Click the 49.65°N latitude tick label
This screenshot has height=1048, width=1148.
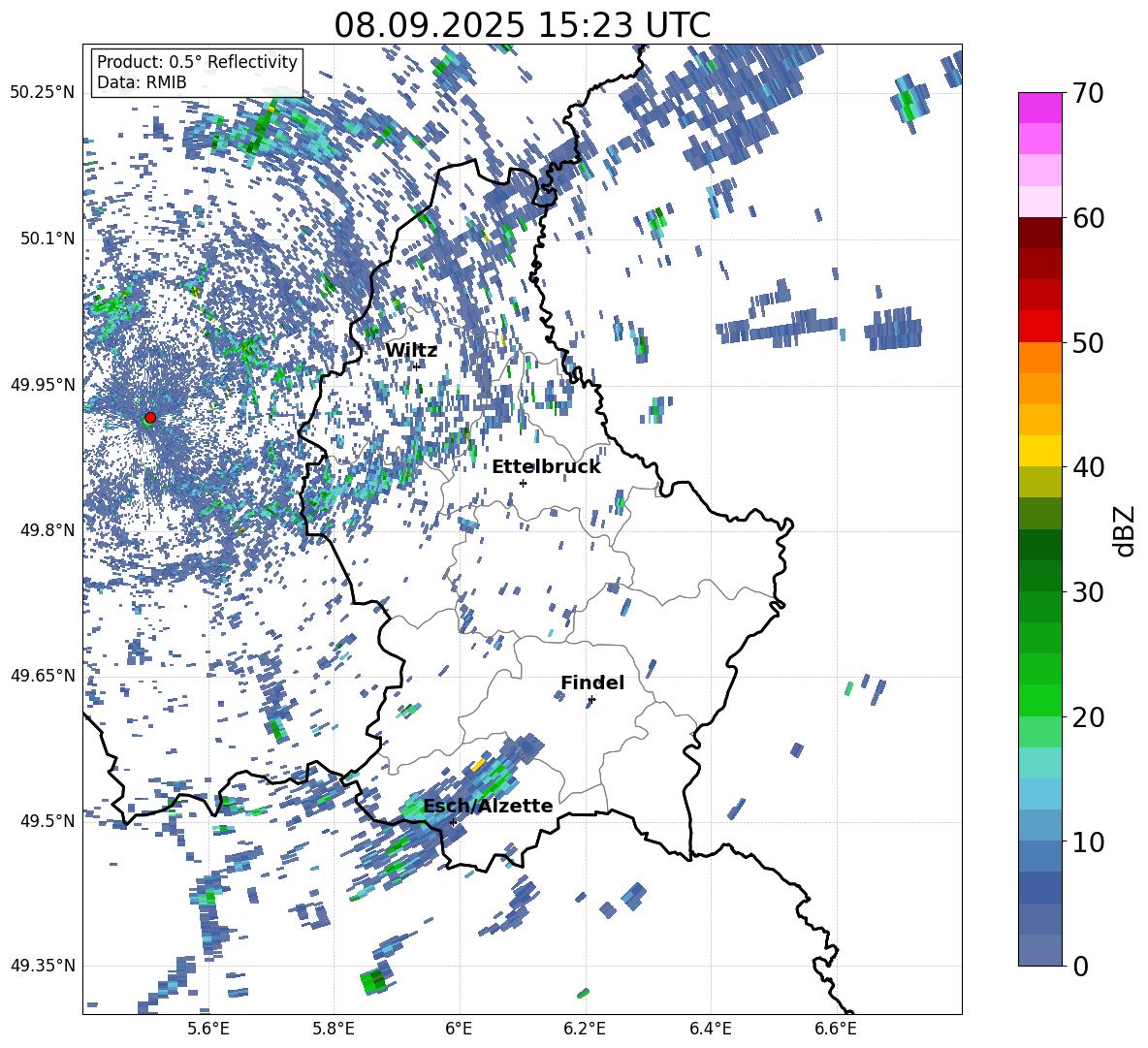pos(43,675)
